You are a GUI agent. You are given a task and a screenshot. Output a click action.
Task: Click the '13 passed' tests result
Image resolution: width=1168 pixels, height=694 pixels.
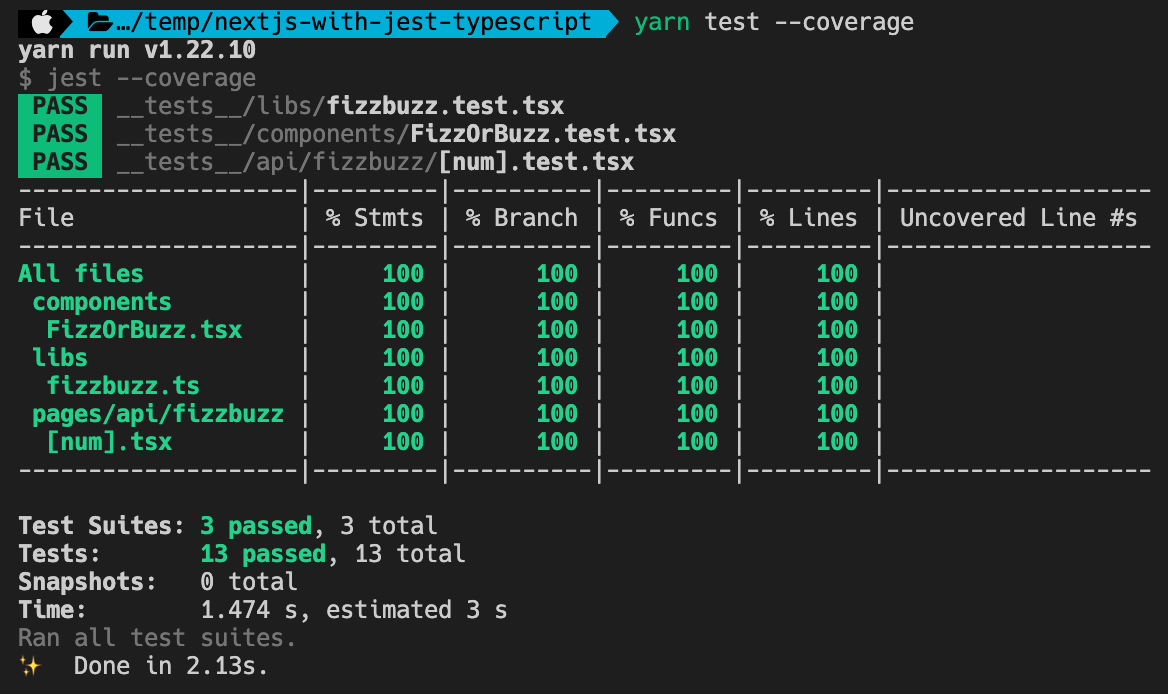263,554
